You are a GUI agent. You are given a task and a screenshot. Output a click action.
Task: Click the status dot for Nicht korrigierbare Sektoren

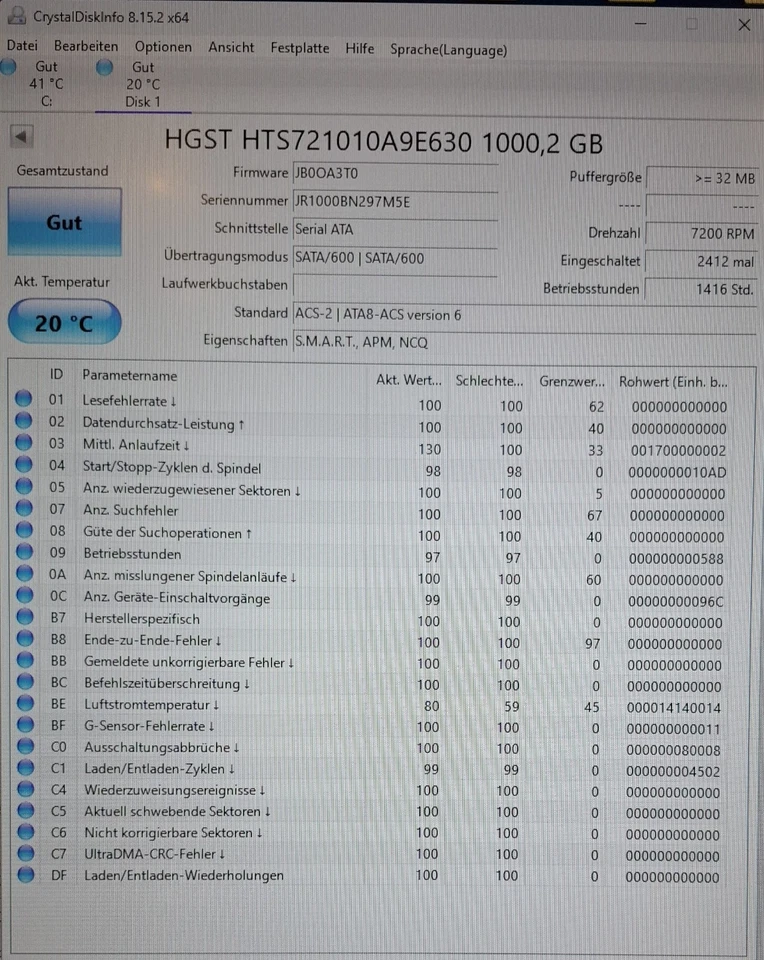[26, 831]
